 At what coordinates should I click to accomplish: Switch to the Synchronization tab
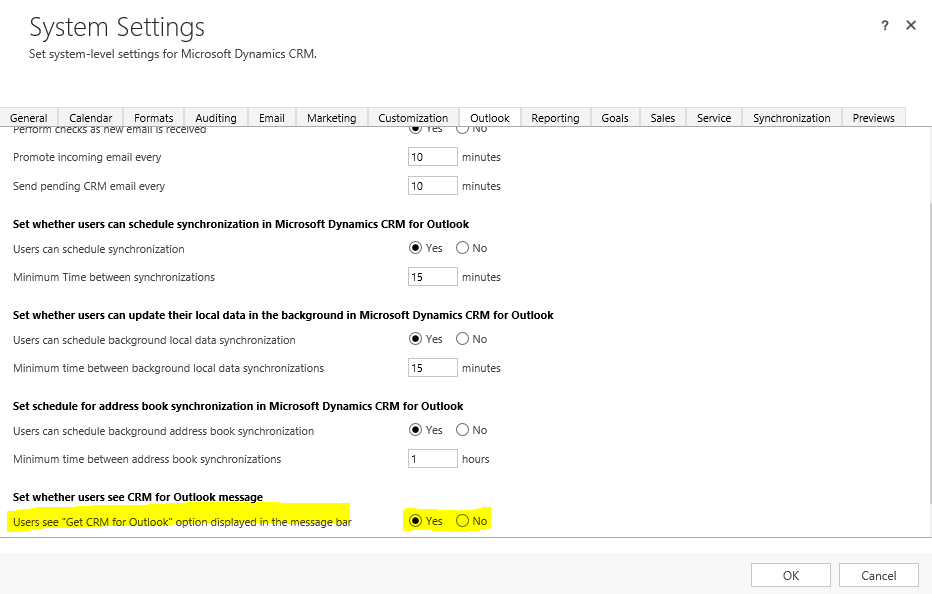point(790,117)
